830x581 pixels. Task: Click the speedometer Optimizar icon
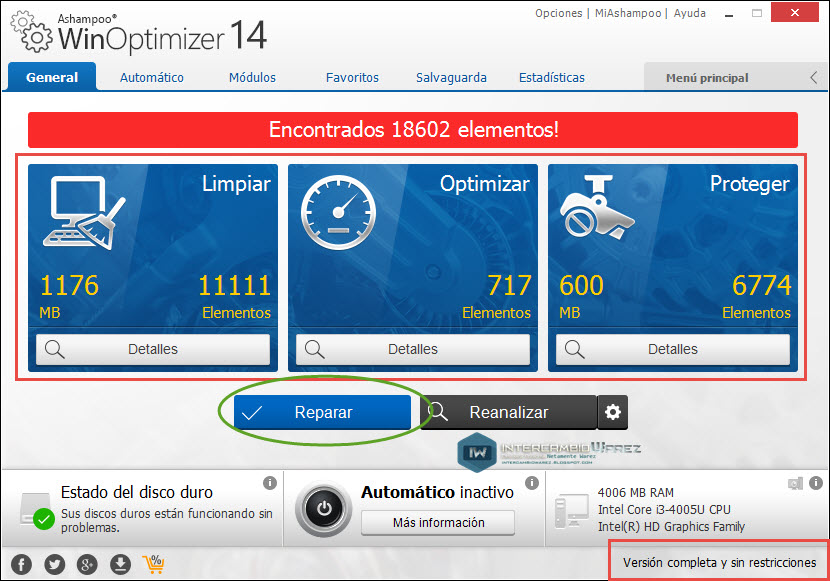[x=339, y=213]
